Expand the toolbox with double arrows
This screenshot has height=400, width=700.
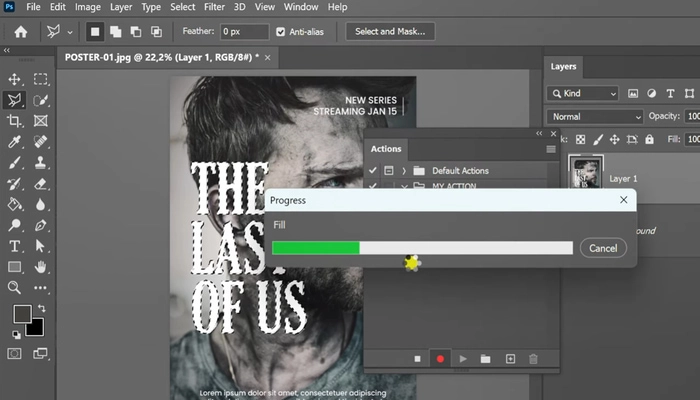(7, 50)
